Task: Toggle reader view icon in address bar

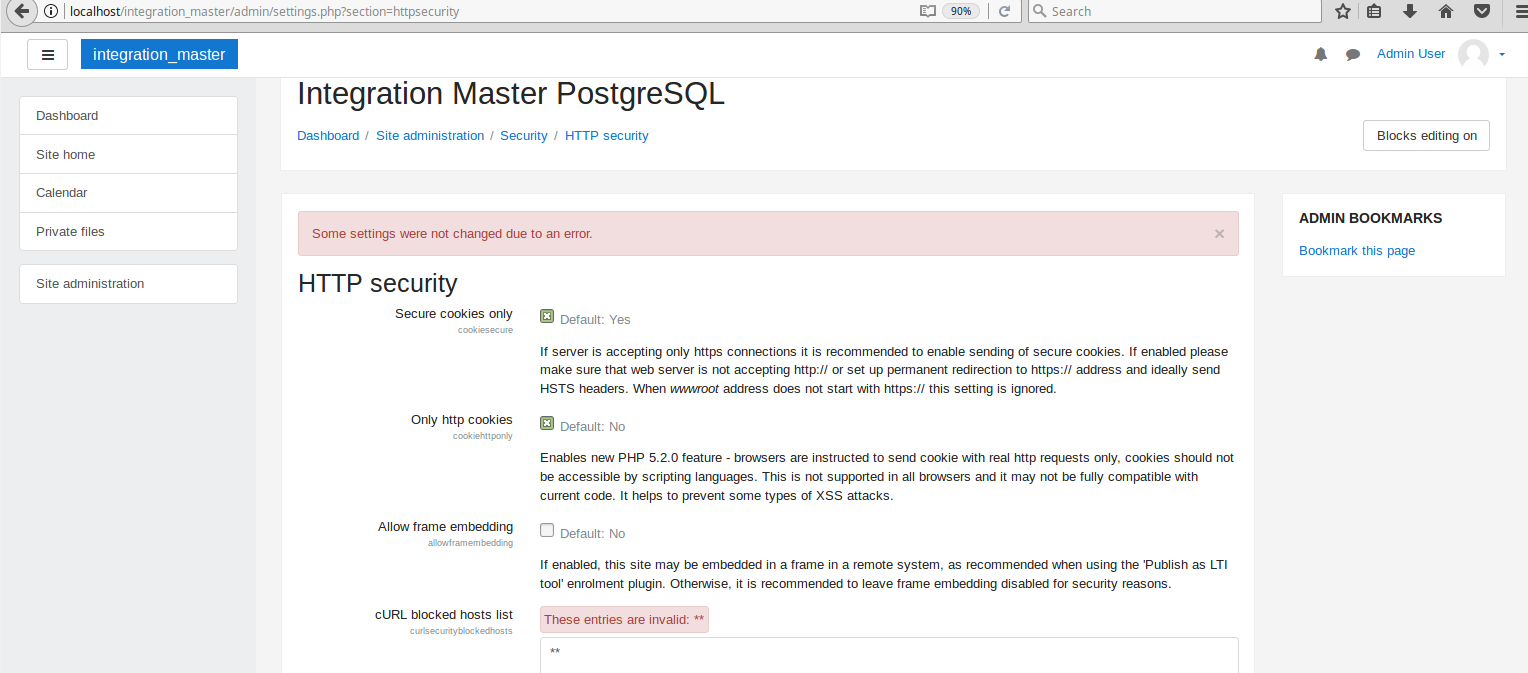Action: [927, 11]
